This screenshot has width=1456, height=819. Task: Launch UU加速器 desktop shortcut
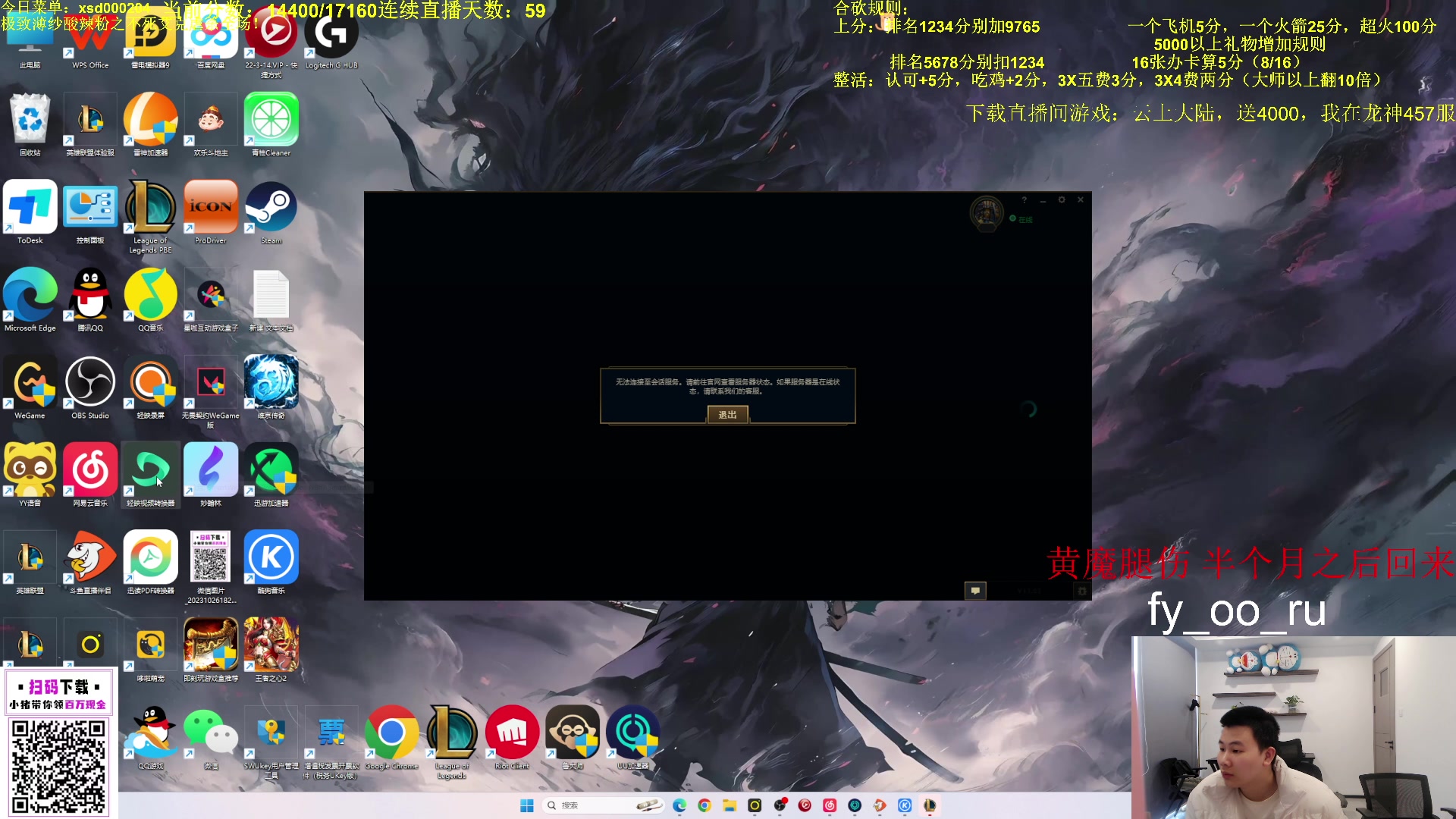(x=632, y=737)
